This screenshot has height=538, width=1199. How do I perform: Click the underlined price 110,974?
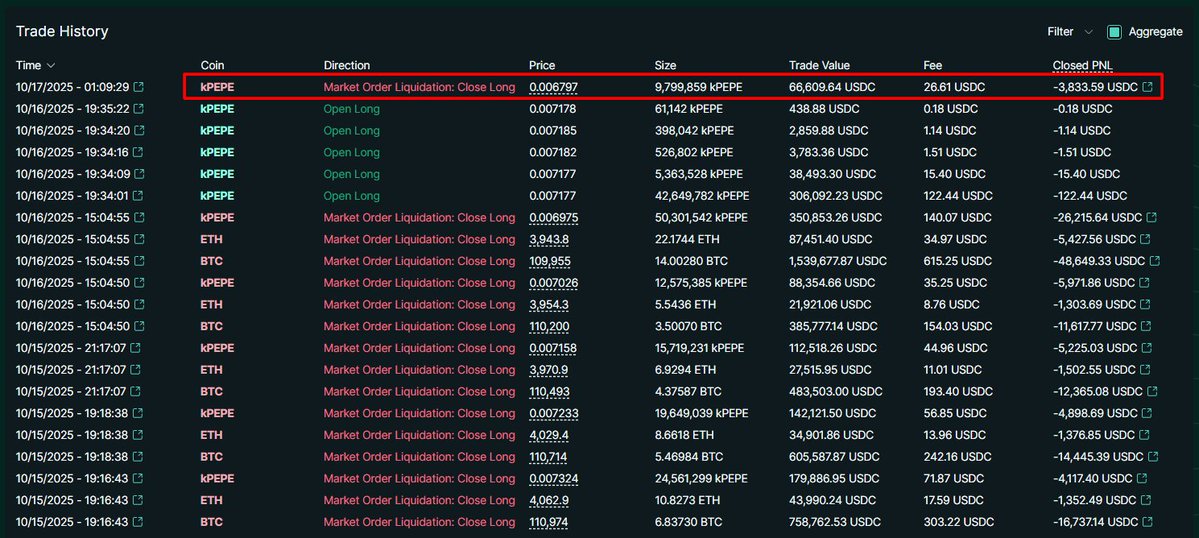(549, 523)
